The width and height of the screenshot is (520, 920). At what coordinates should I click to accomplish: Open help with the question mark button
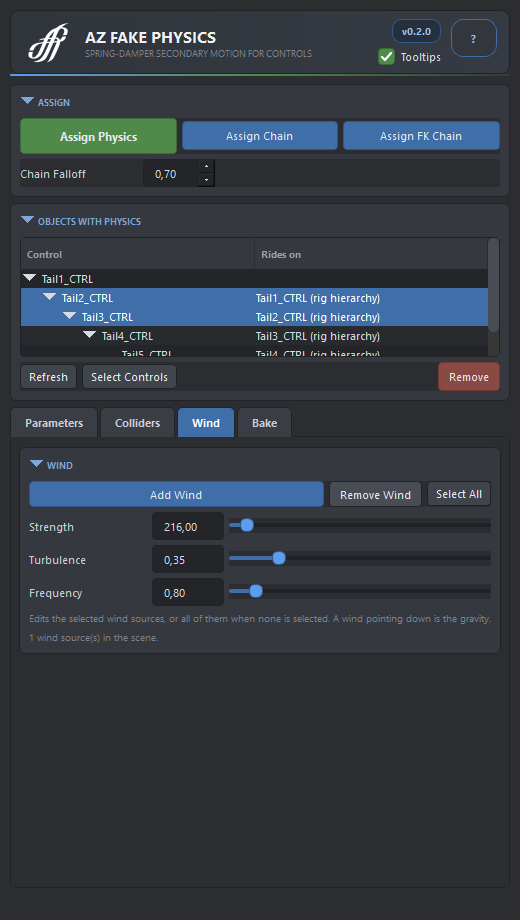point(474,39)
